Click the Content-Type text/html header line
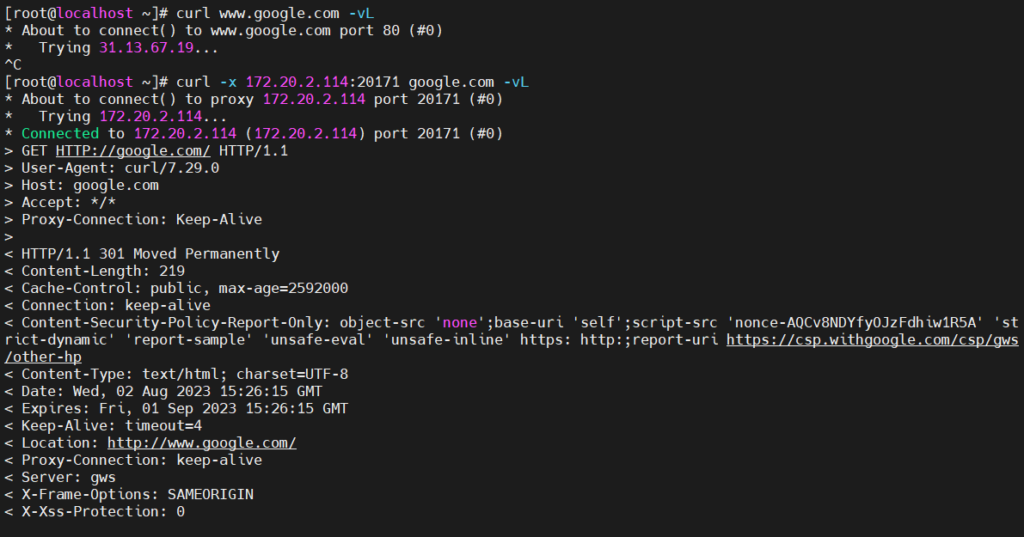Screen dimensions: 1024x537 pos(184,374)
